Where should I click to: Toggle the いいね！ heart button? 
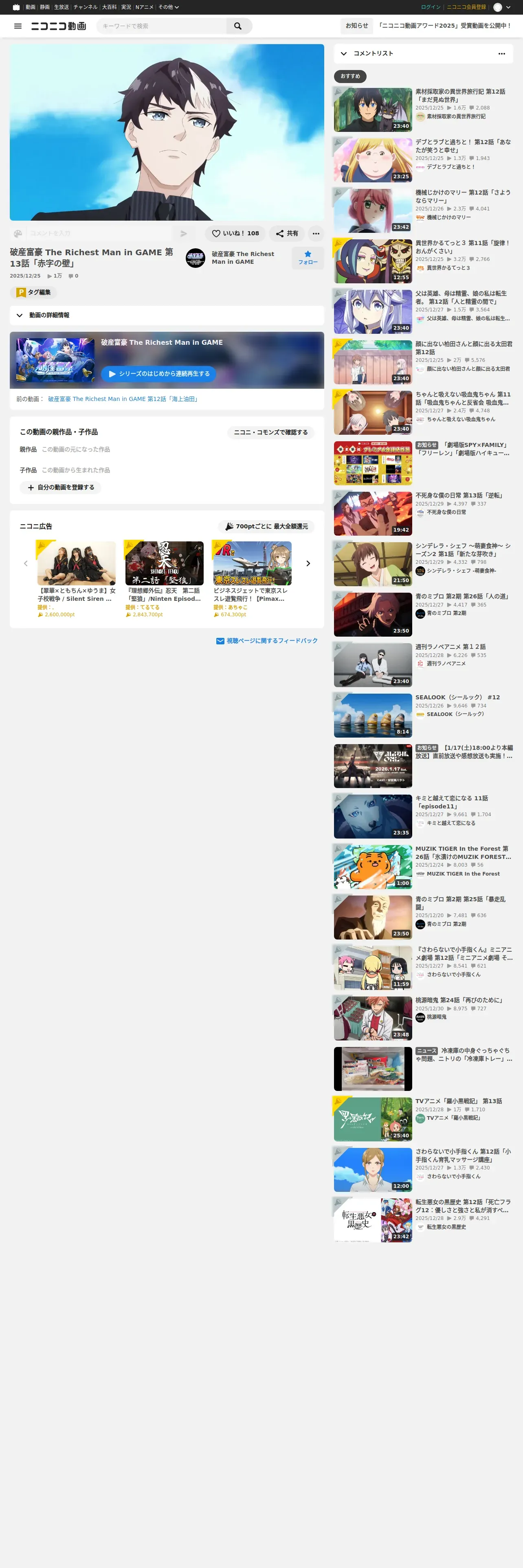pyautogui.click(x=235, y=233)
